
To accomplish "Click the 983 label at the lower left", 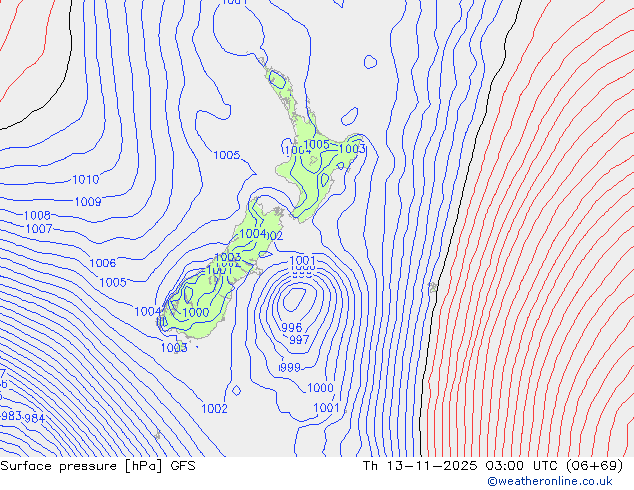I will (11, 416).
